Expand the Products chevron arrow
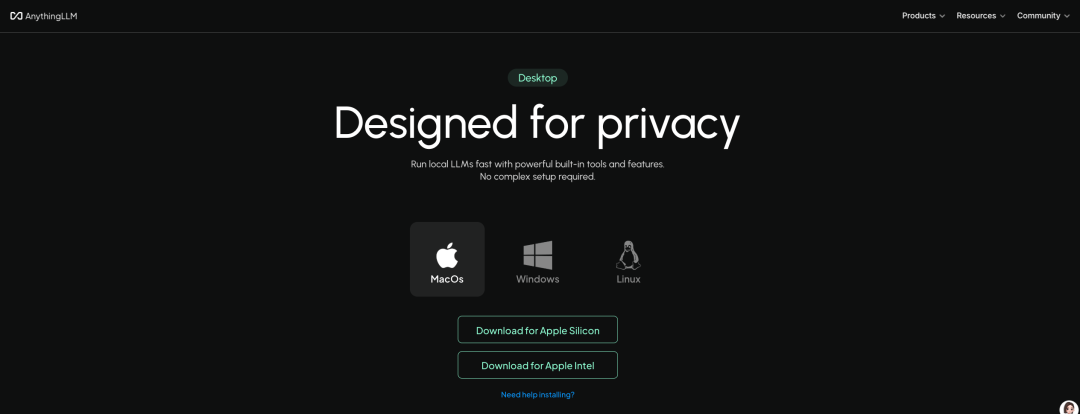1080x414 pixels. click(942, 16)
